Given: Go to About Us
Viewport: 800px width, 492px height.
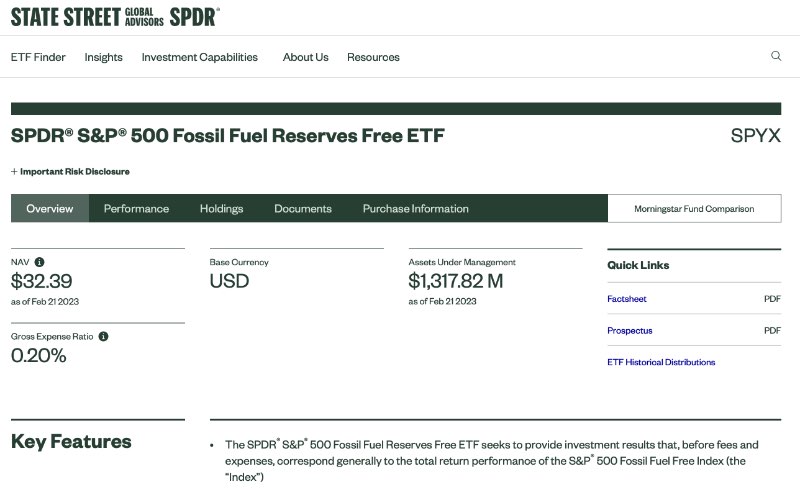Looking at the screenshot, I should (x=306, y=57).
